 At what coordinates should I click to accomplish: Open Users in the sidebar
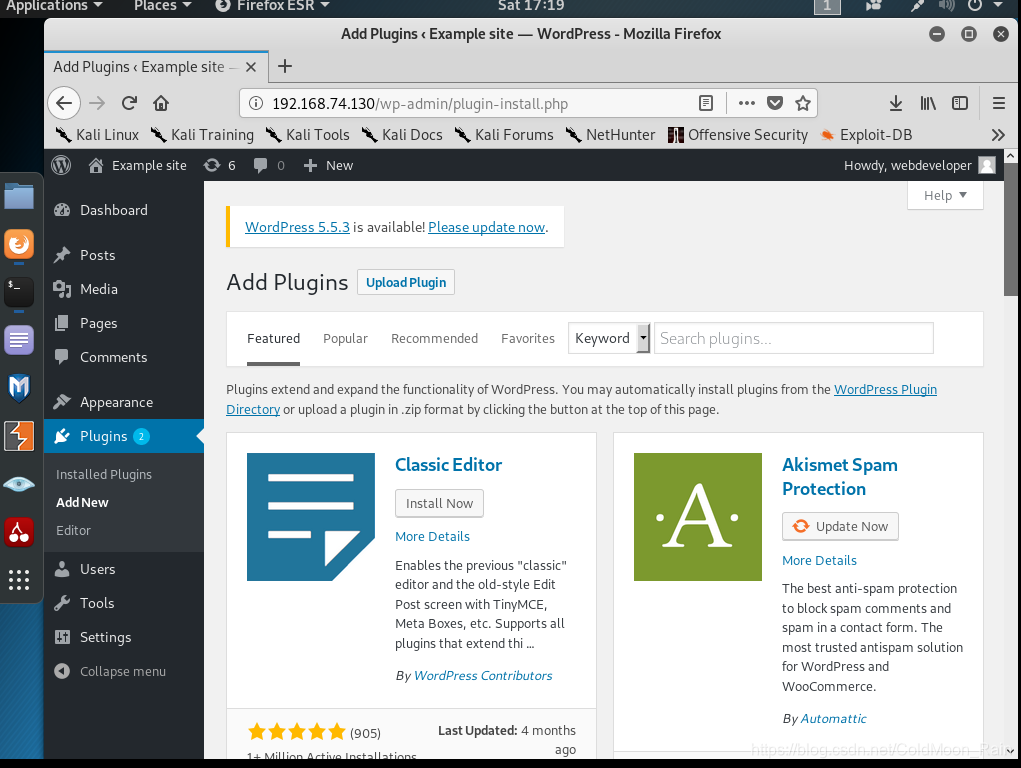coord(124,569)
